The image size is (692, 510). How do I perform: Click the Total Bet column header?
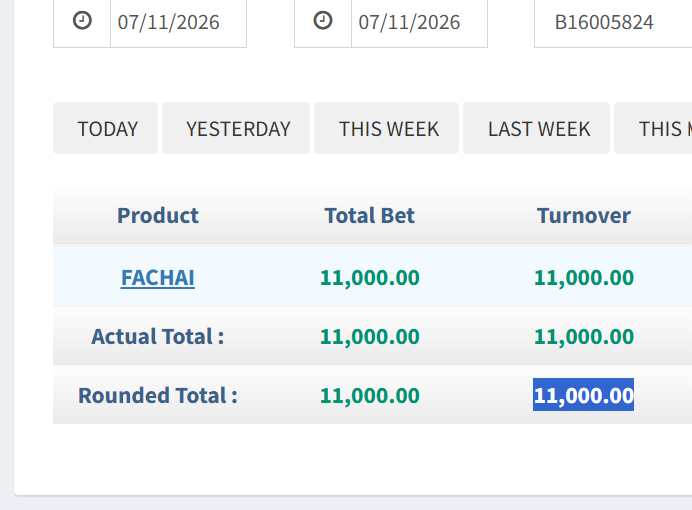pyautogui.click(x=370, y=216)
